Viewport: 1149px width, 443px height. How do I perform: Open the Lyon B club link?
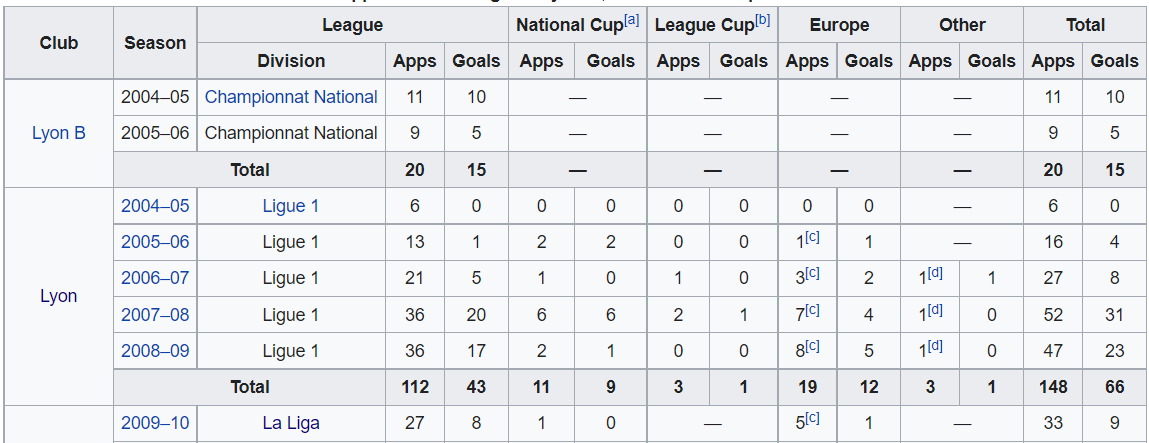pos(59,133)
